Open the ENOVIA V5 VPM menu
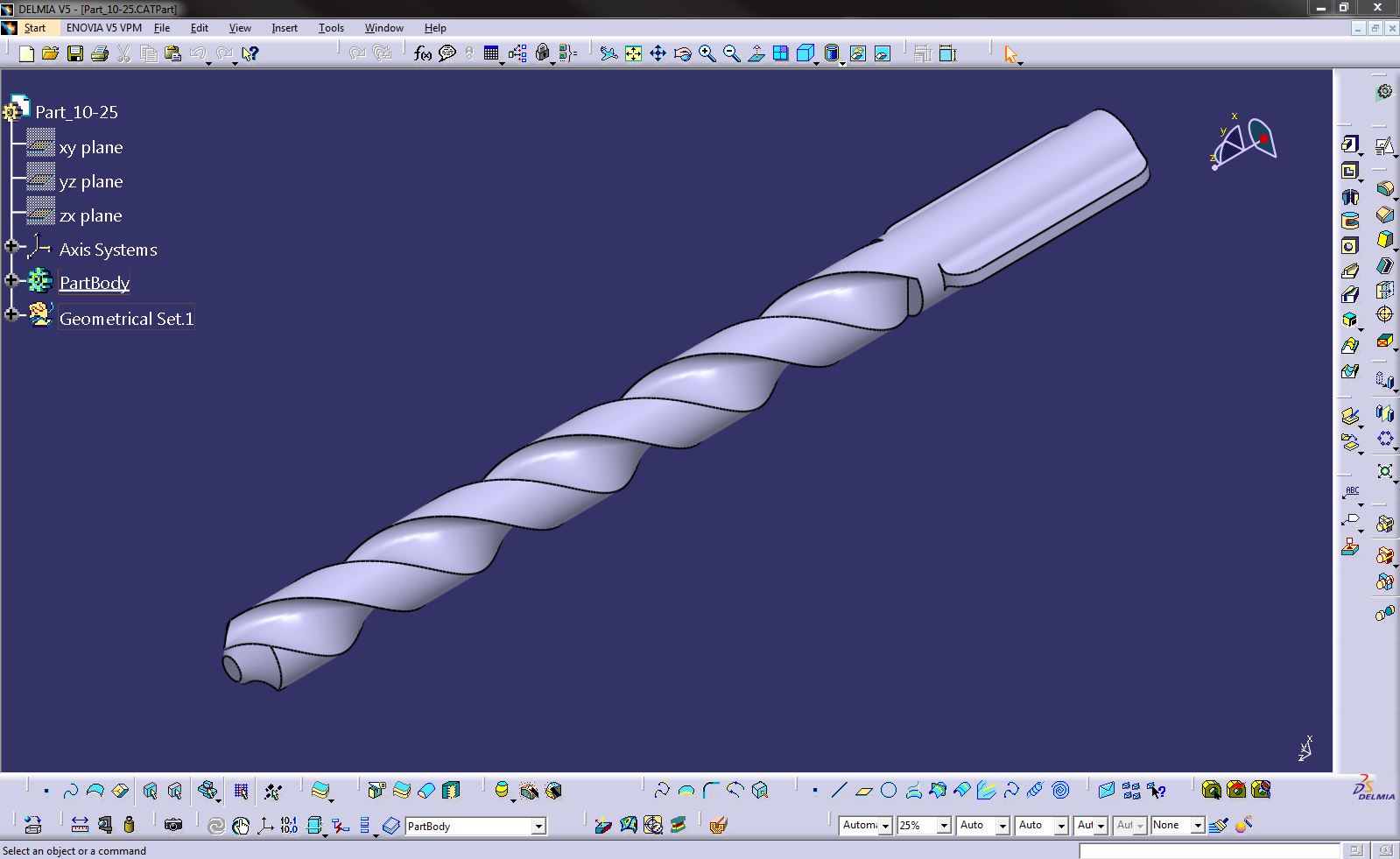 coord(103,28)
